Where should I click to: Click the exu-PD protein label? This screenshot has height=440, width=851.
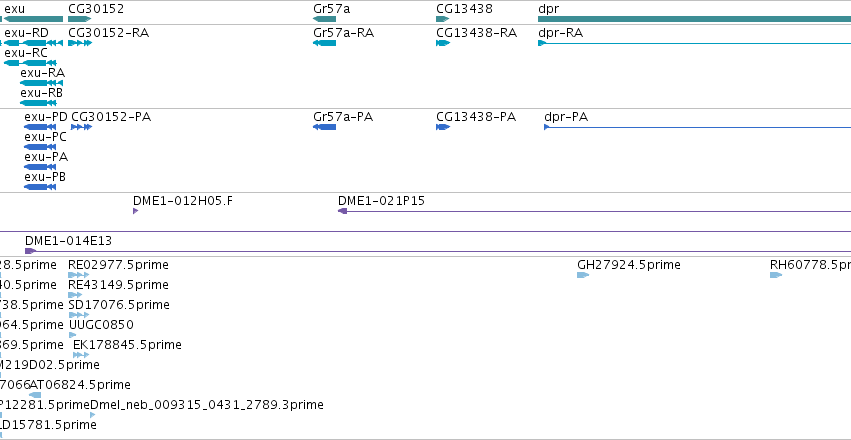pos(46,117)
